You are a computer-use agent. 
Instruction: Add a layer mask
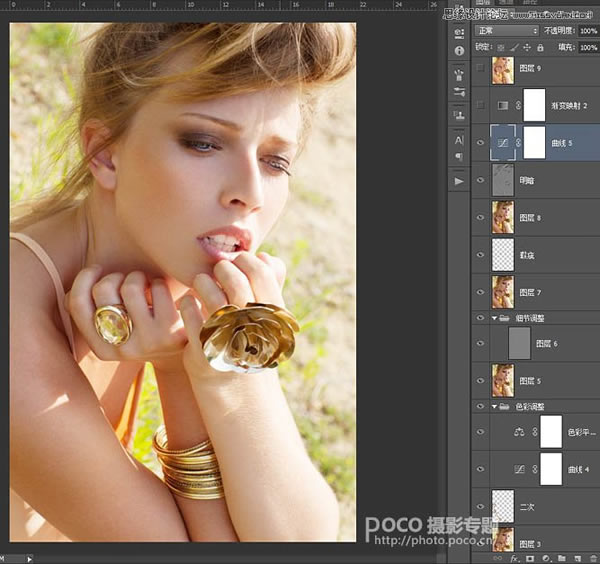(x=530, y=559)
